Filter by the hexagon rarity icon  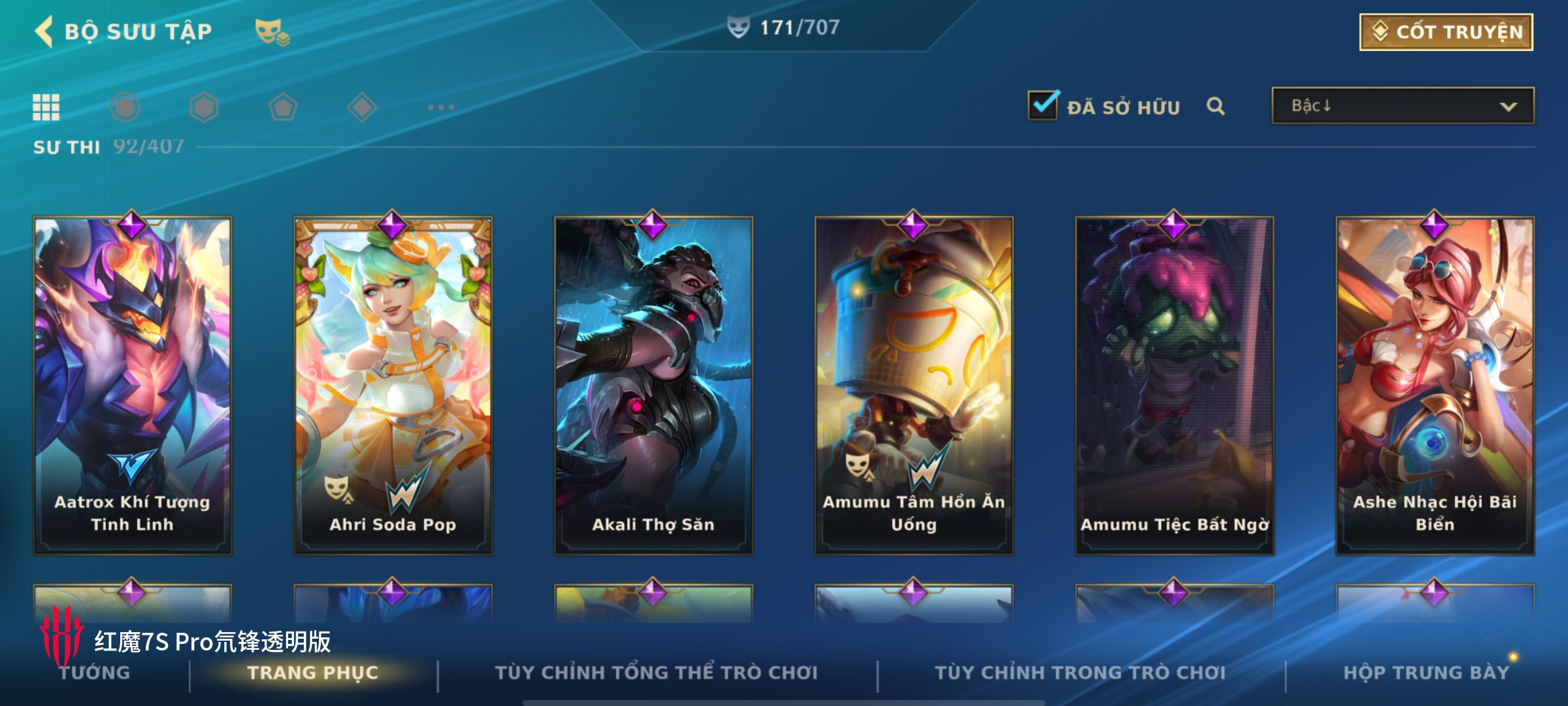point(204,107)
